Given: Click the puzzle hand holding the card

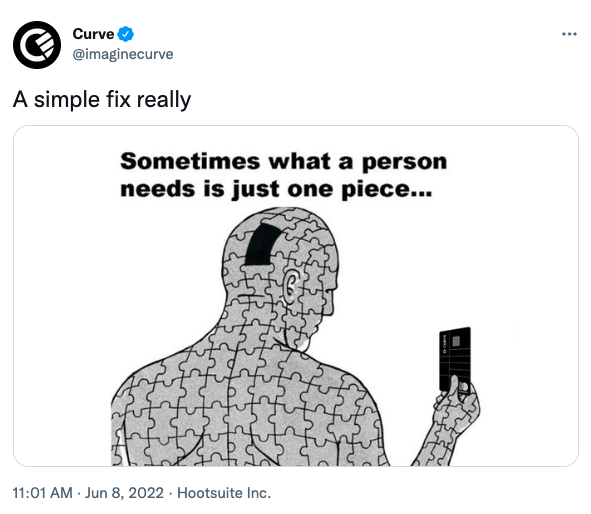Looking at the screenshot, I should coord(458,405).
